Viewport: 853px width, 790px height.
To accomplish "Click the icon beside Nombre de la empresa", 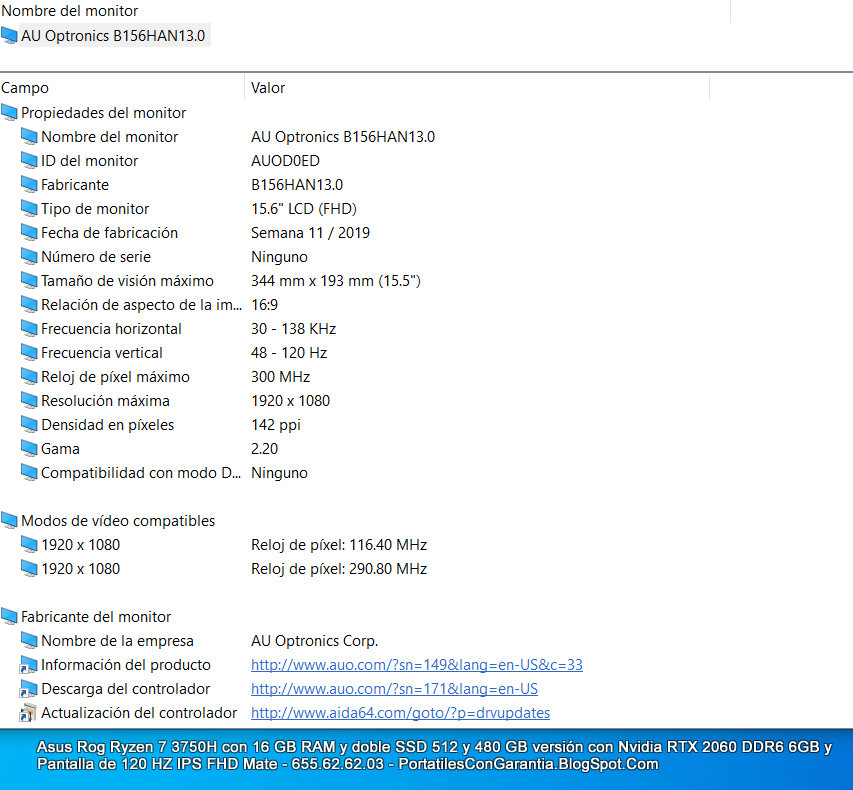I will click(x=29, y=640).
